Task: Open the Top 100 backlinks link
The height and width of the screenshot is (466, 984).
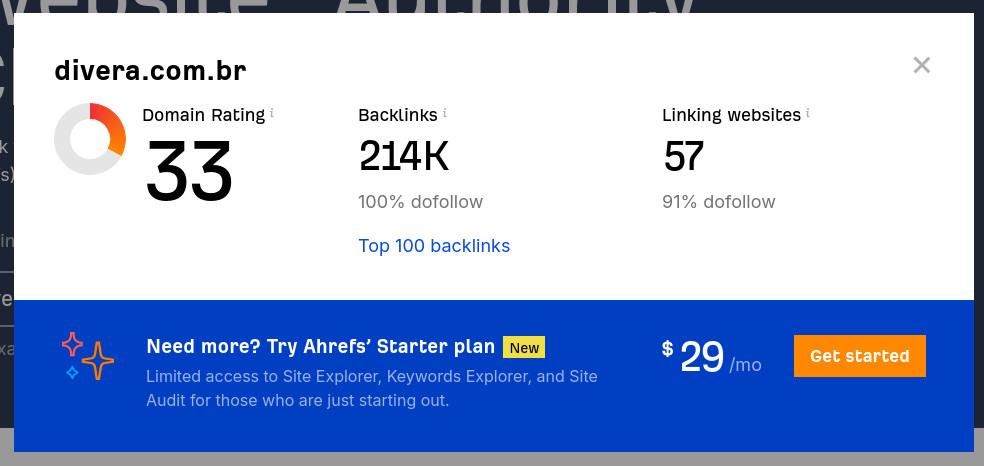Action: tap(434, 246)
